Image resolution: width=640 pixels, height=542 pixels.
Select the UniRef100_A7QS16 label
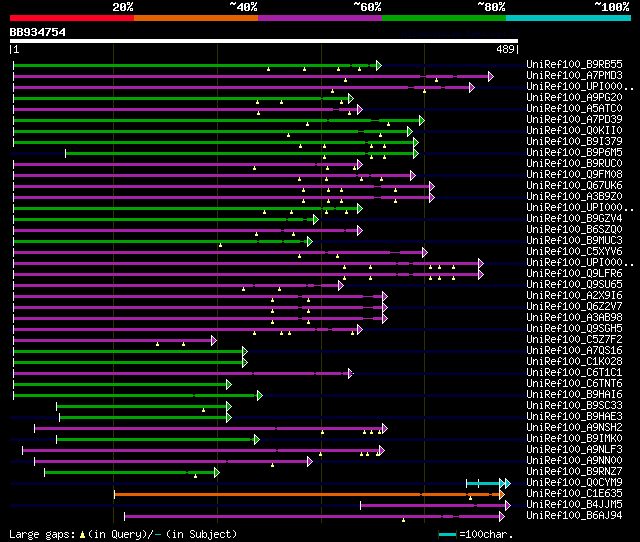(574, 351)
